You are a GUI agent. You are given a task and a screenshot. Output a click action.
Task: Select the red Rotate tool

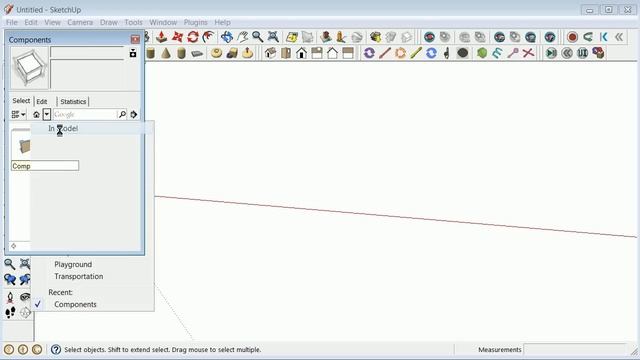(193, 37)
